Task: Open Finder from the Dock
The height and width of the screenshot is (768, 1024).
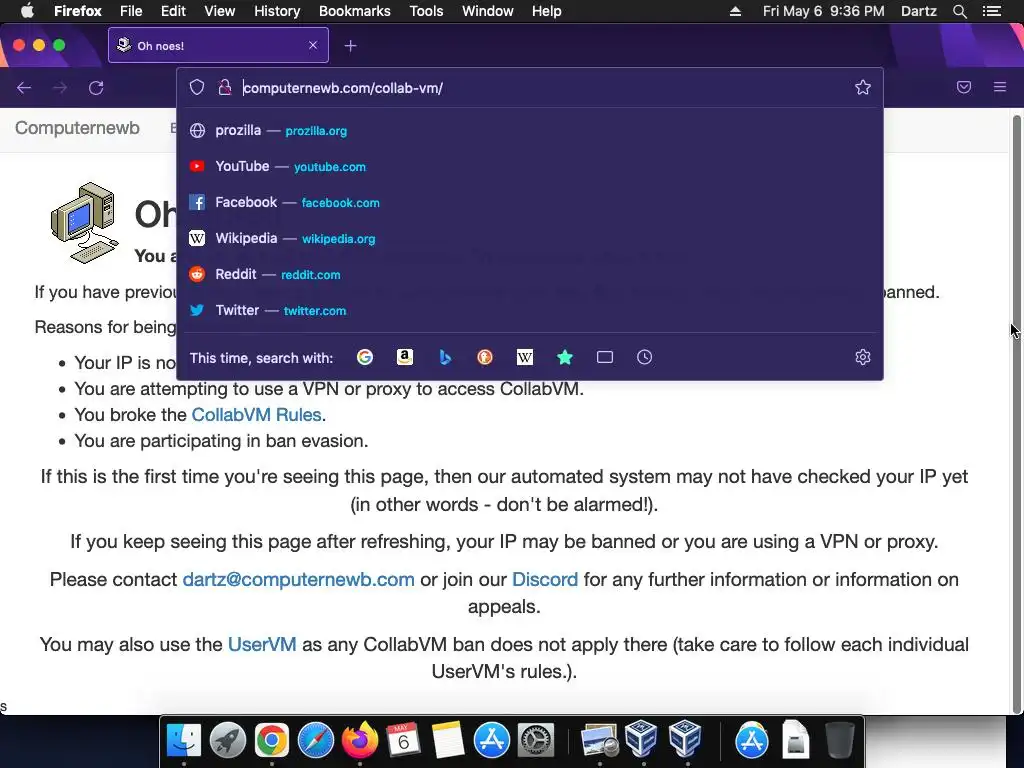Action: coord(184,740)
